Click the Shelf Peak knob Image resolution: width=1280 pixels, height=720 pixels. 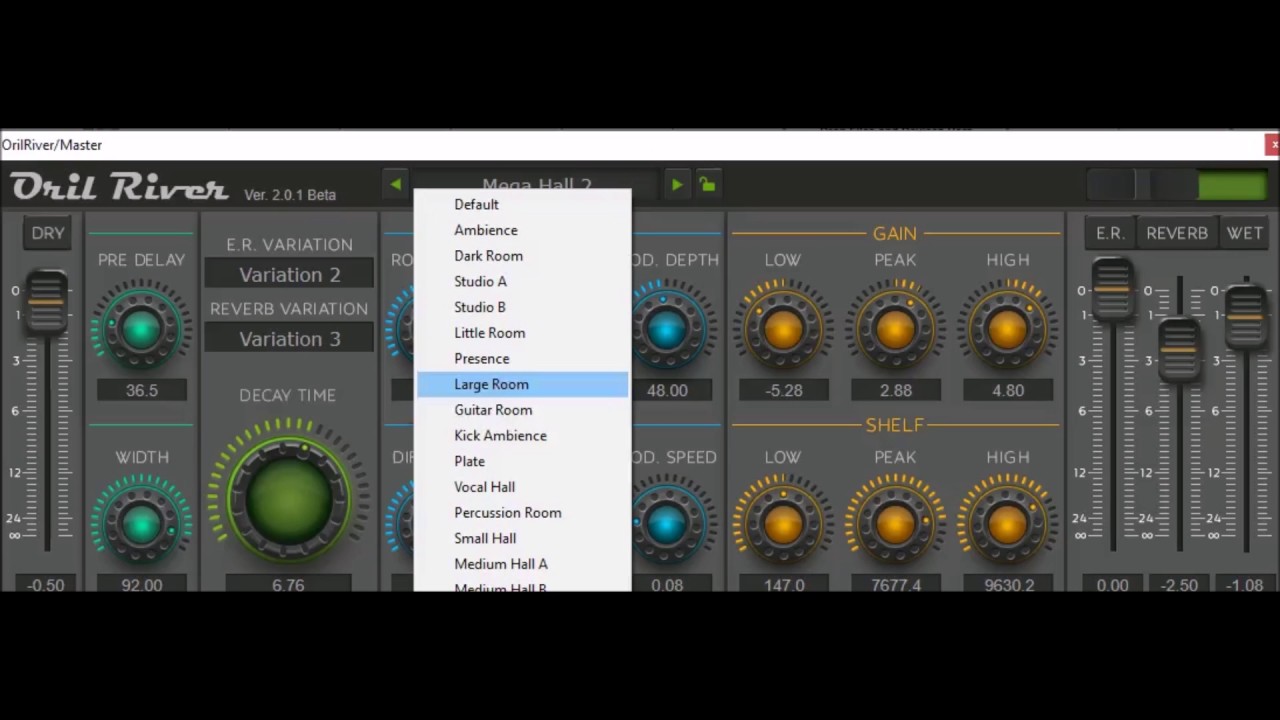coord(895,523)
